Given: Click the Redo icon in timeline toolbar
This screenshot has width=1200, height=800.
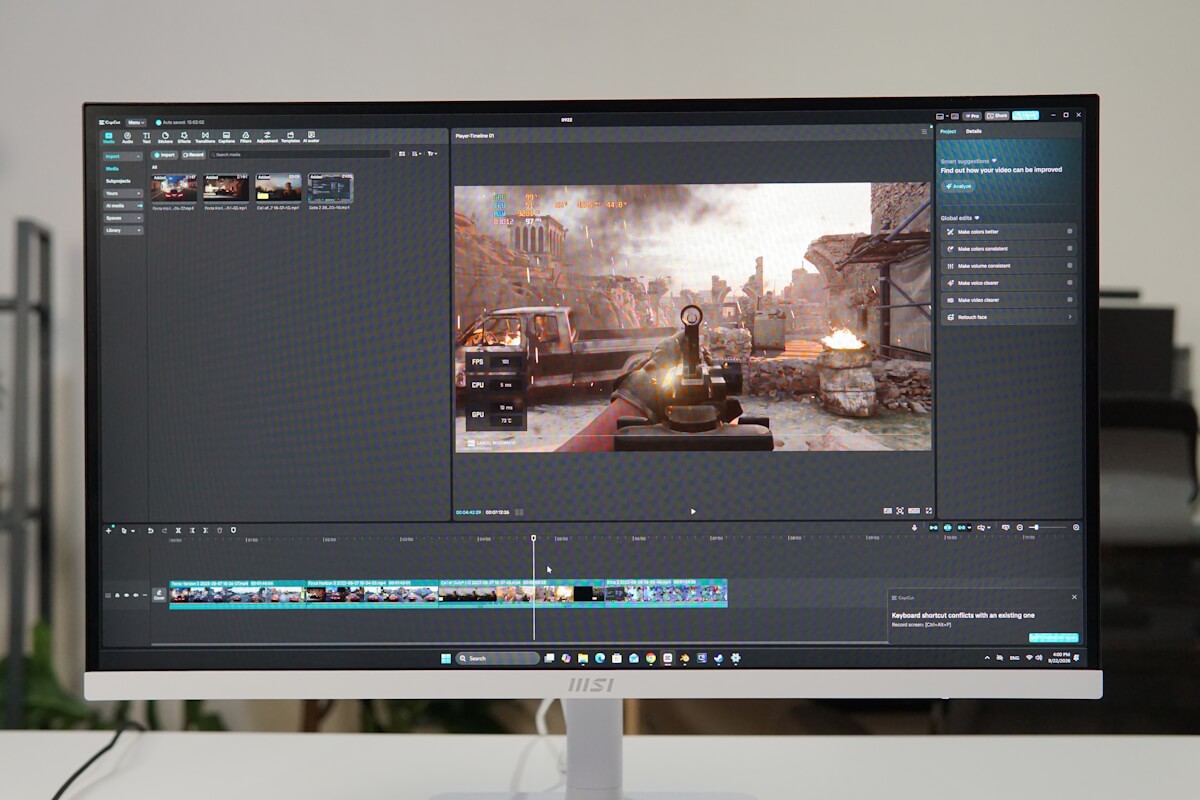Looking at the screenshot, I should (164, 530).
